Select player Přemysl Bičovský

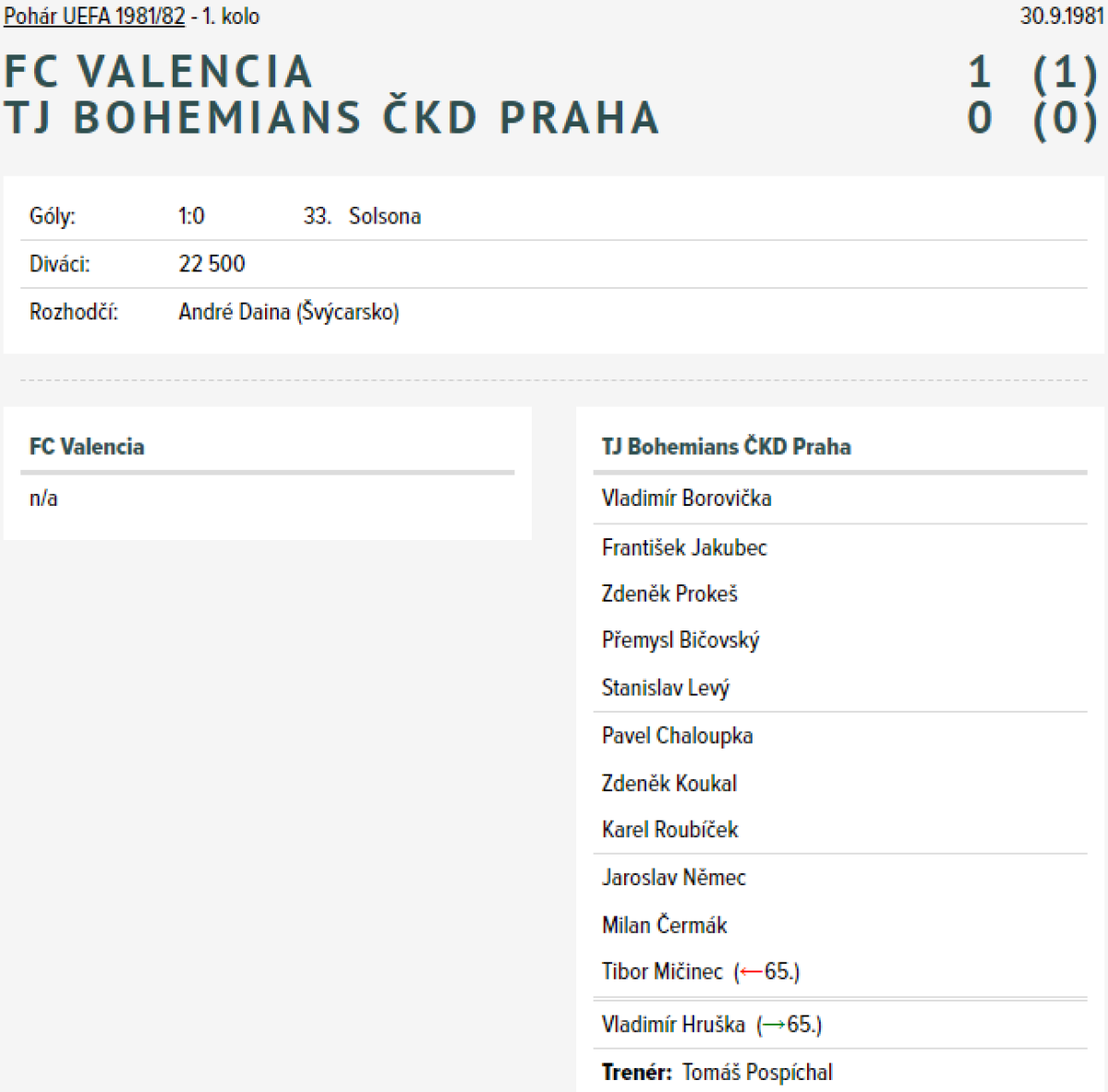click(680, 641)
